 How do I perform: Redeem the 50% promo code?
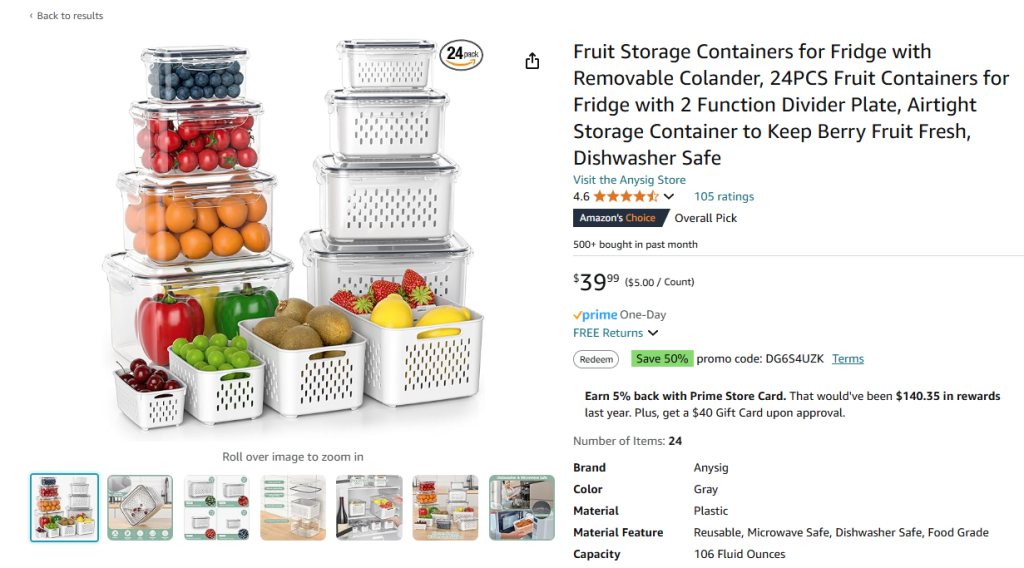pos(596,359)
